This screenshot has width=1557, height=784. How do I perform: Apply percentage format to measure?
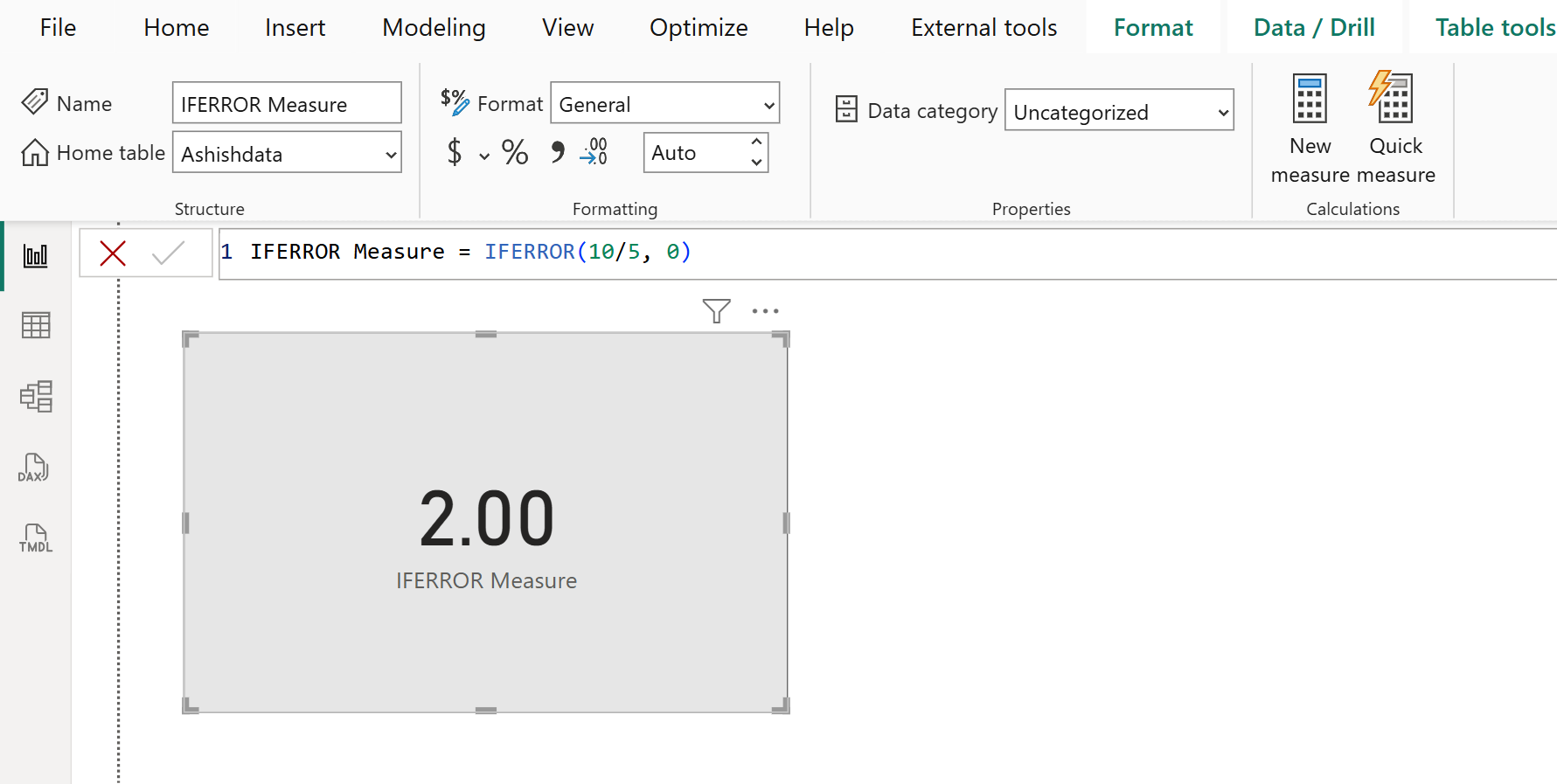coord(515,153)
